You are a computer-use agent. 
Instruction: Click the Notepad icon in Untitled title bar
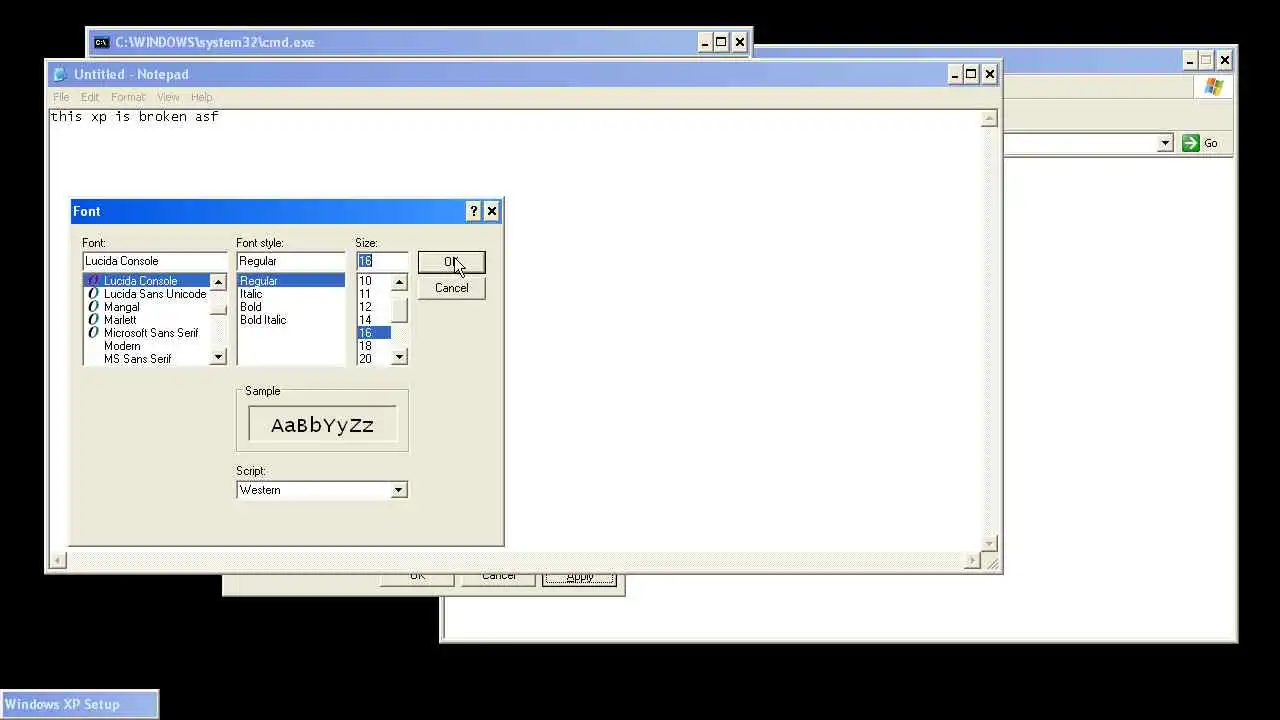point(60,74)
